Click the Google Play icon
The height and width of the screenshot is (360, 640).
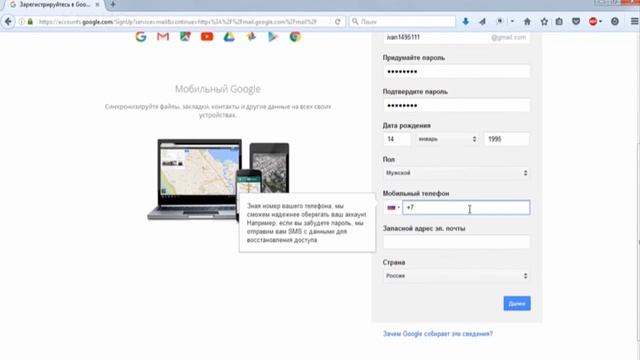[273, 37]
